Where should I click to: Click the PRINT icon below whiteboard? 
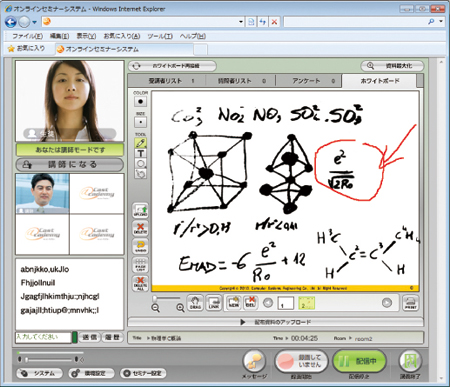coord(411,303)
